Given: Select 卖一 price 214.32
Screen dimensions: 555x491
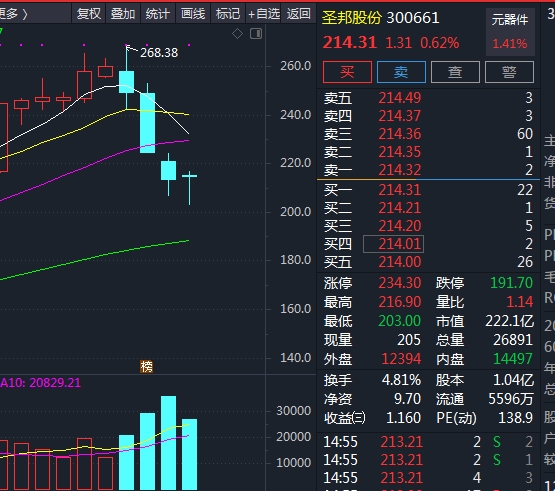Looking at the screenshot, I should pyautogui.click(x=400, y=170).
